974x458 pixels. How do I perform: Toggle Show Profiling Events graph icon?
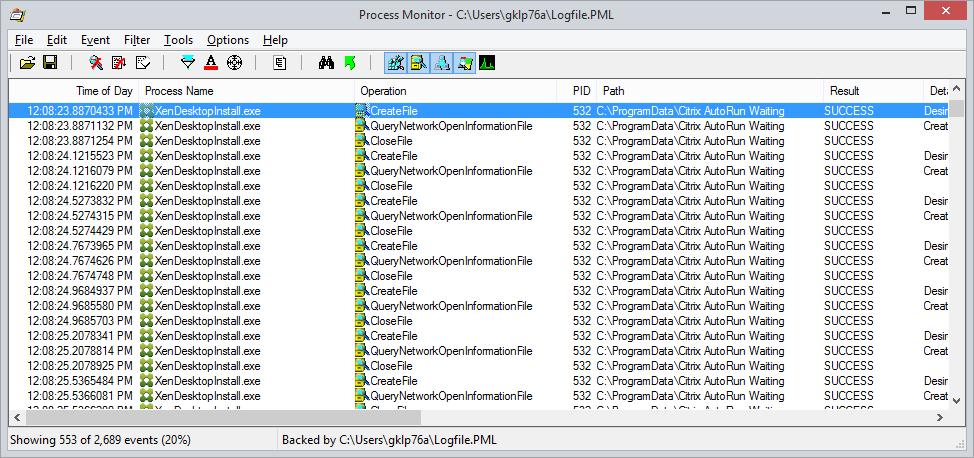487,63
